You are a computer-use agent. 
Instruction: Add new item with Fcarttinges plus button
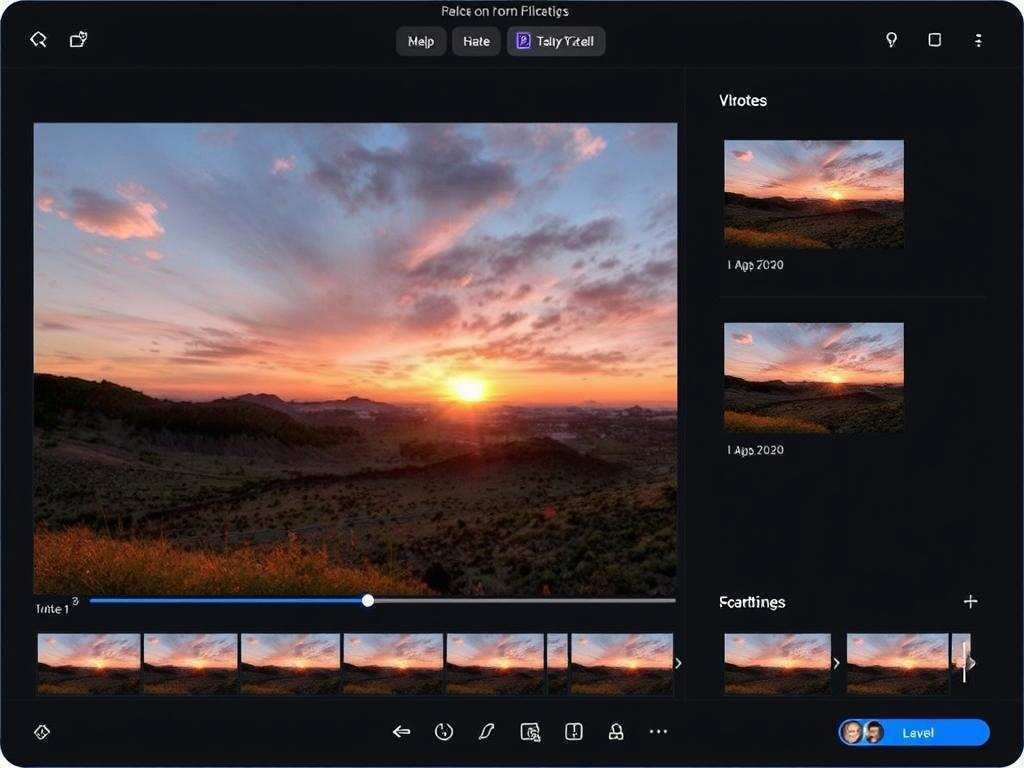[970, 601]
